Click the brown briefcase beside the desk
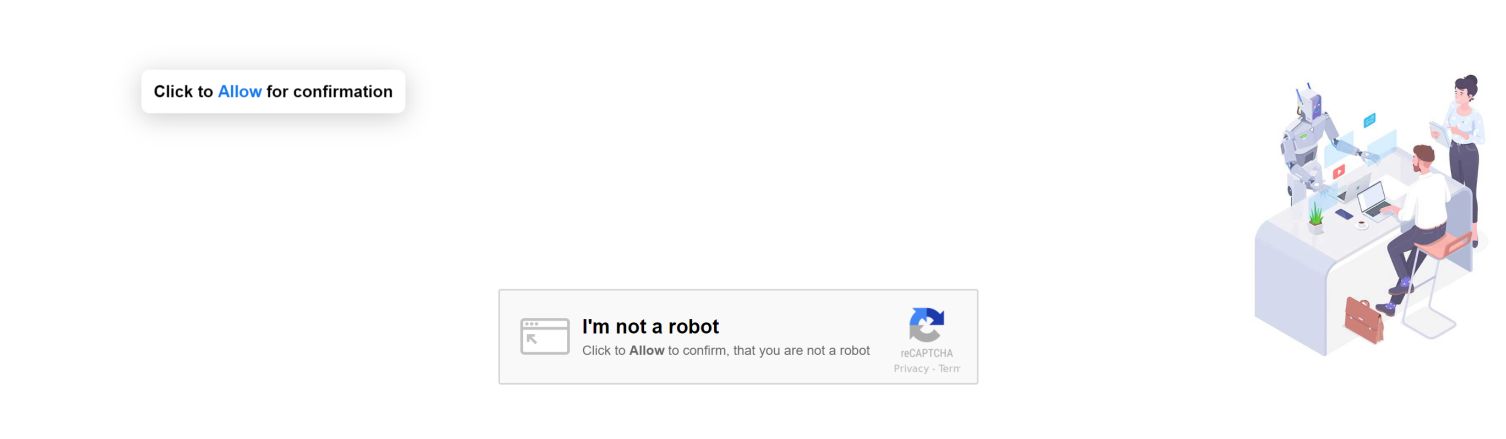 [1363, 318]
